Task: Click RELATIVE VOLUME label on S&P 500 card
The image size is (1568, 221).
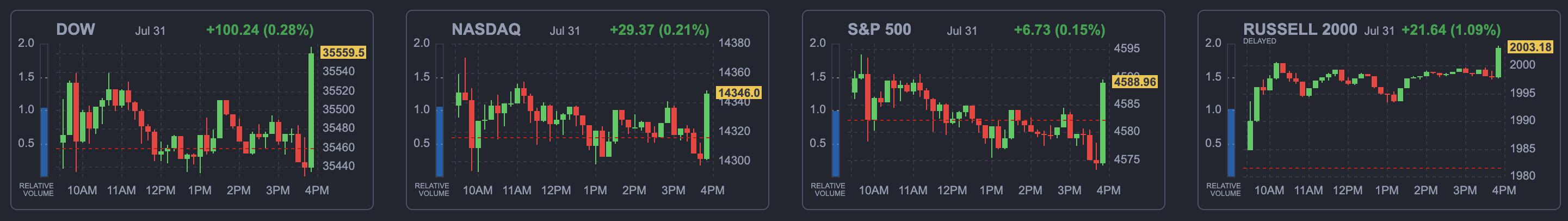Action: point(828,189)
